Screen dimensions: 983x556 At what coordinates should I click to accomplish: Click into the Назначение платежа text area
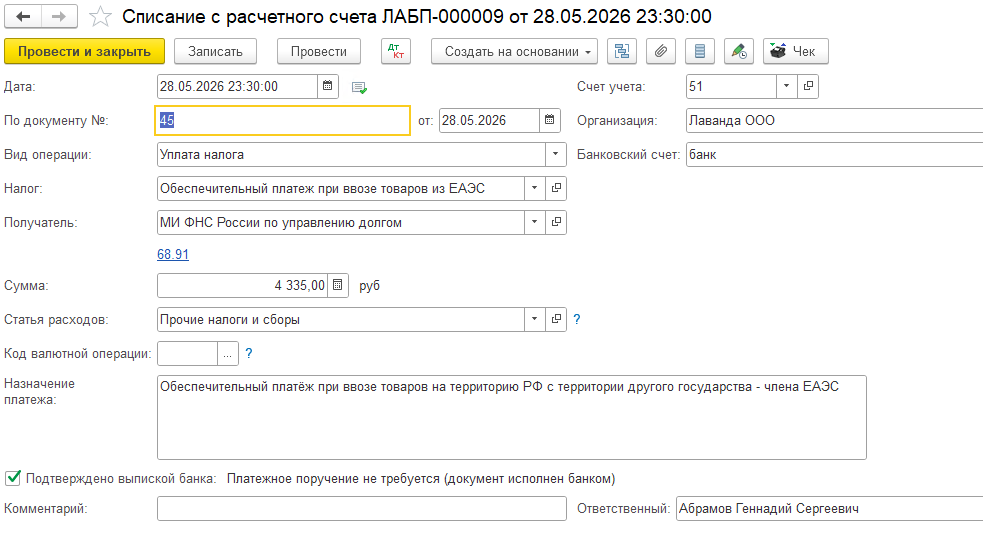point(512,417)
